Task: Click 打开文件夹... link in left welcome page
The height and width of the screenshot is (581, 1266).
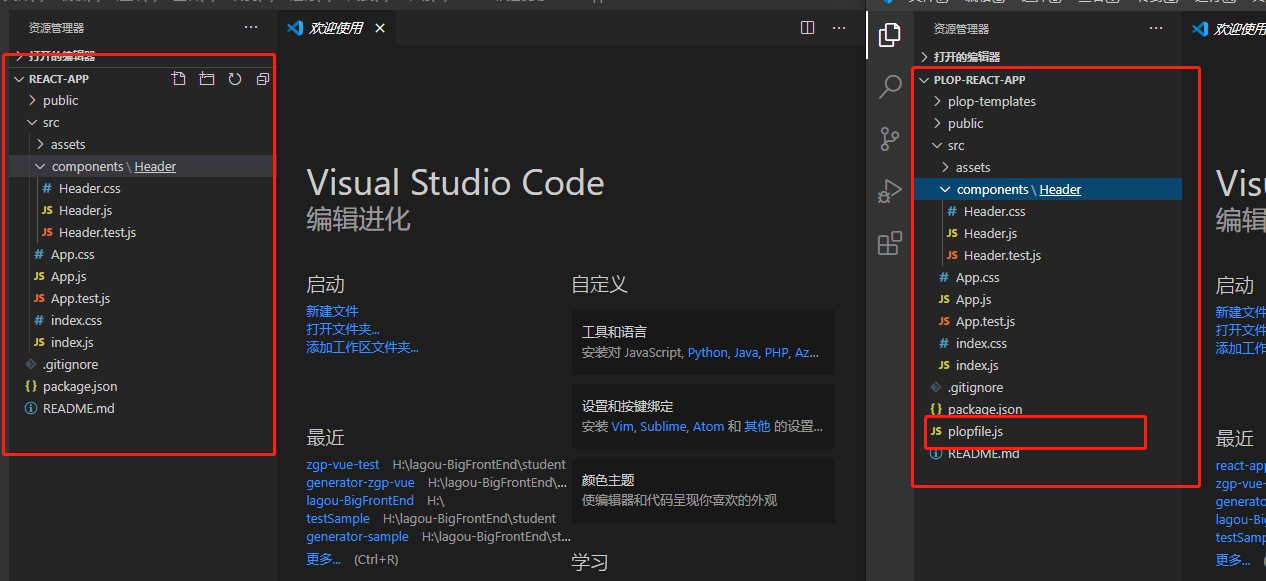Action: [x=343, y=329]
